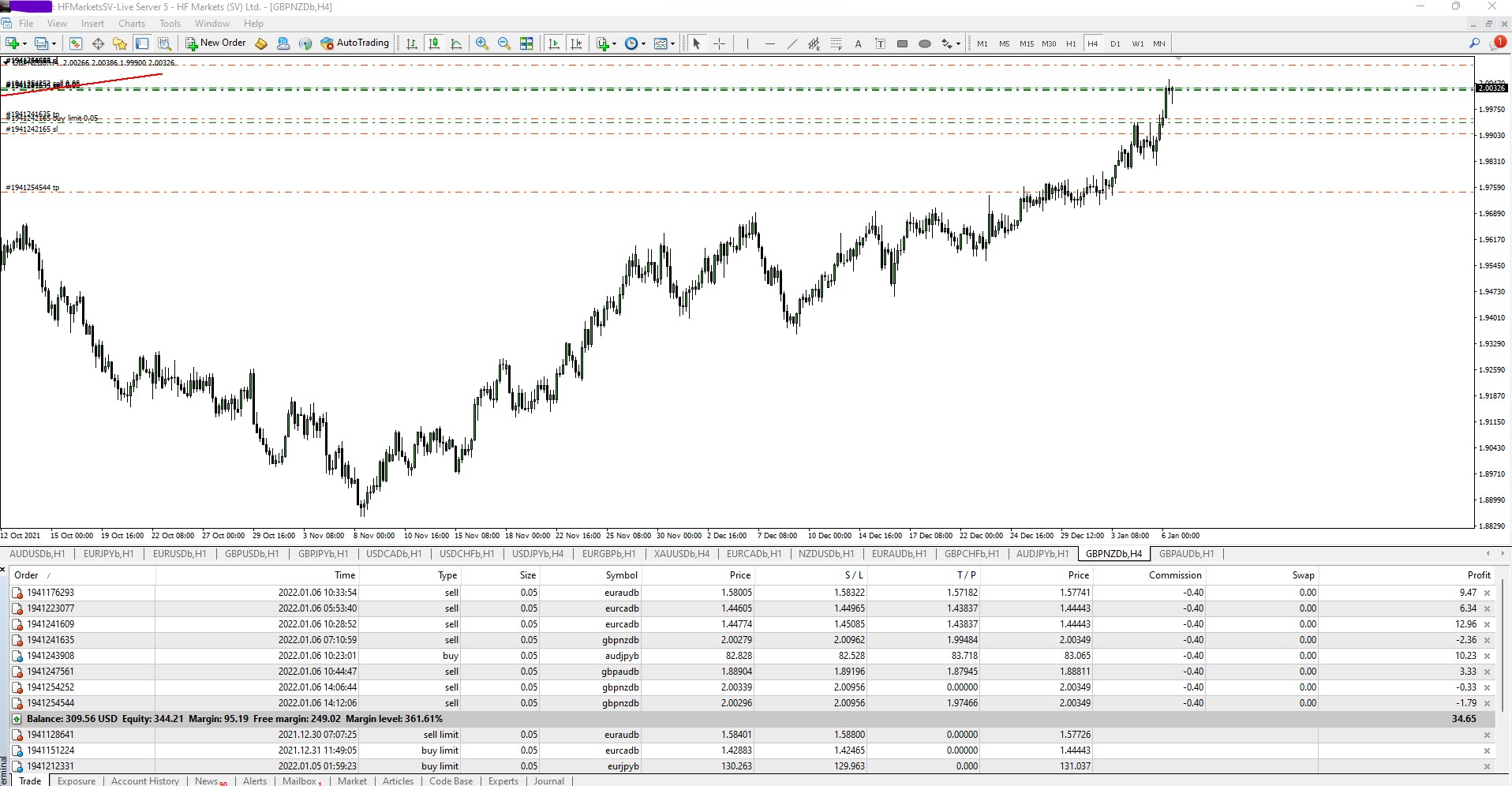This screenshot has width=1512, height=786.
Task: Toggle chart Auto Scroll icon
Action: point(554,43)
